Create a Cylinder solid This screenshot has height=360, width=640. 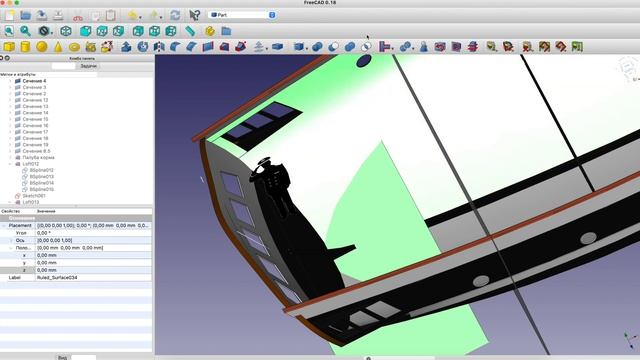pos(25,47)
